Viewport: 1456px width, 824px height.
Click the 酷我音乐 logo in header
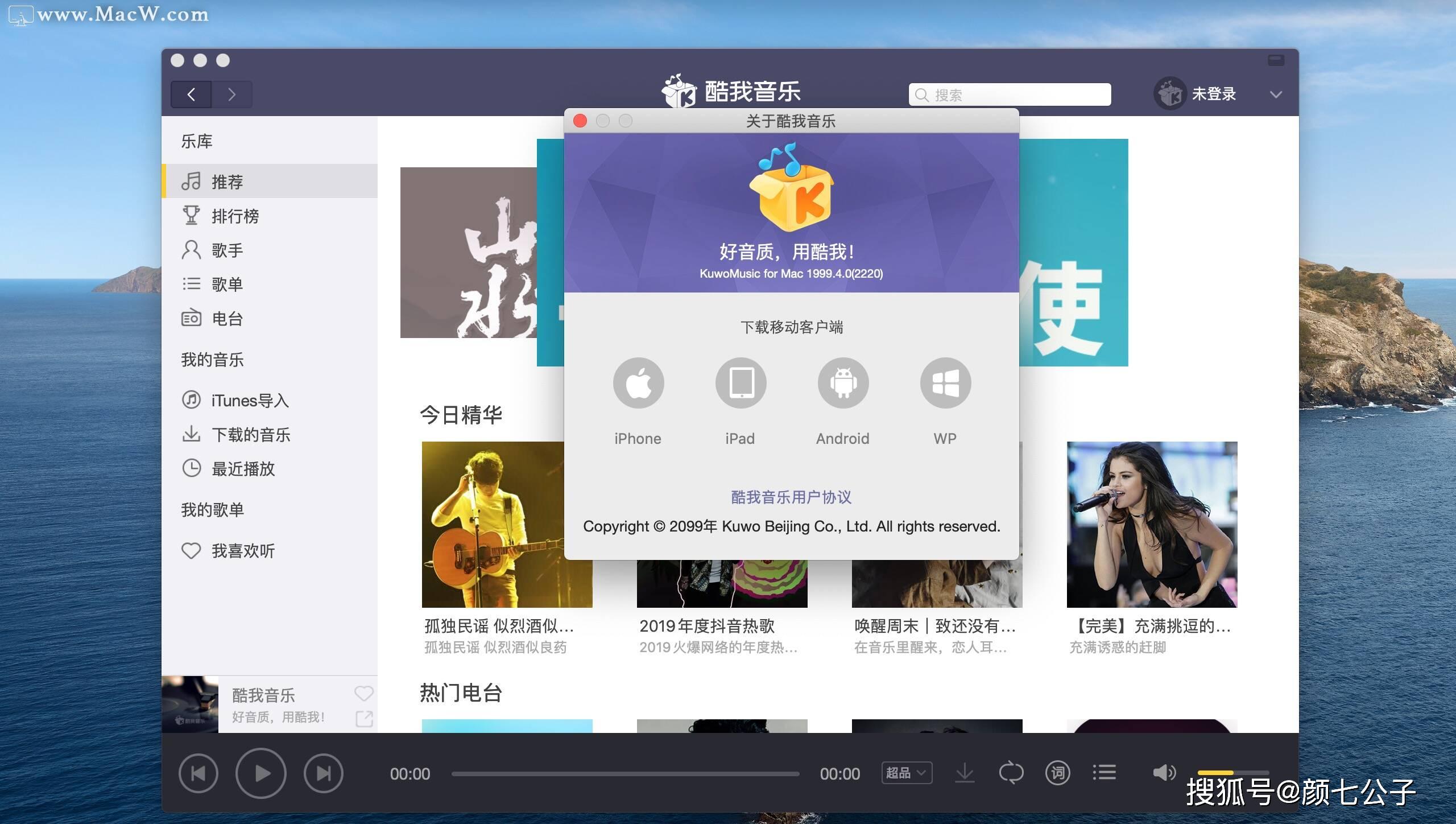coord(731,91)
